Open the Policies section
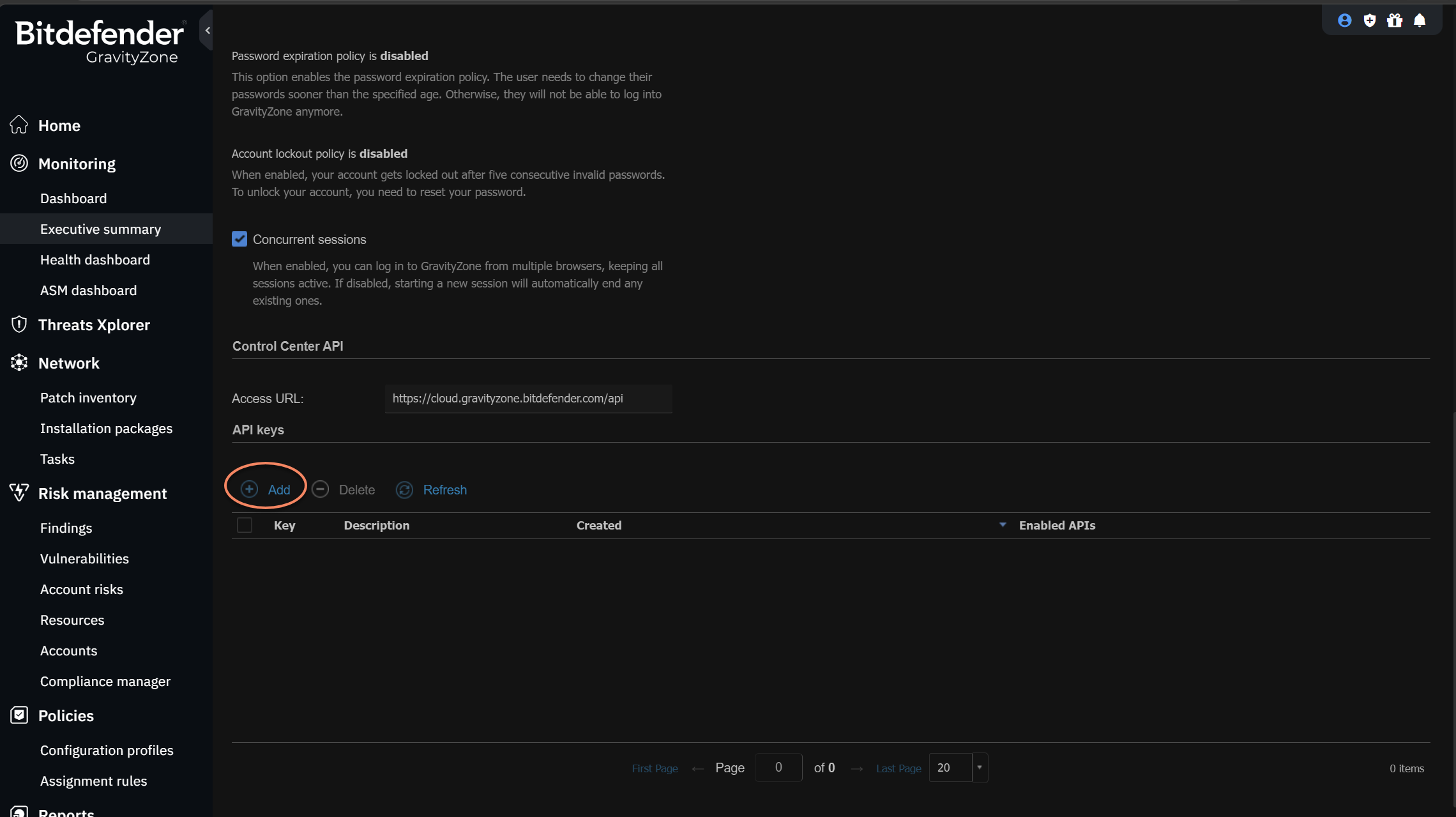The height and width of the screenshot is (817, 1456). pos(66,715)
